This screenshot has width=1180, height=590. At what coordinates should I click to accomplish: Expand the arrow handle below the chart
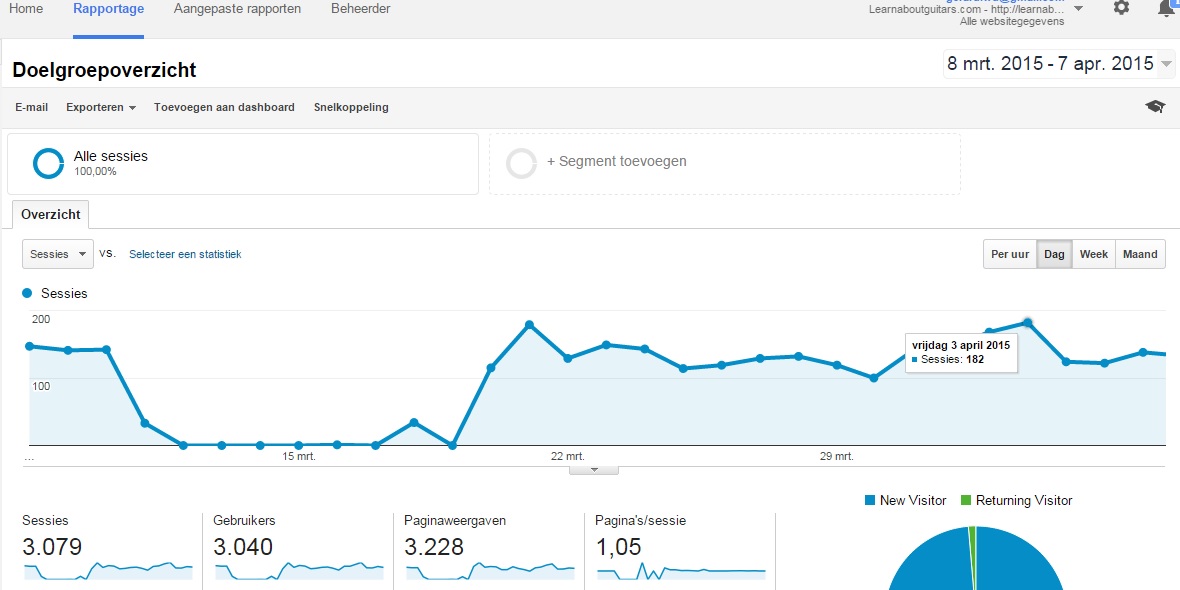pyautogui.click(x=594, y=470)
